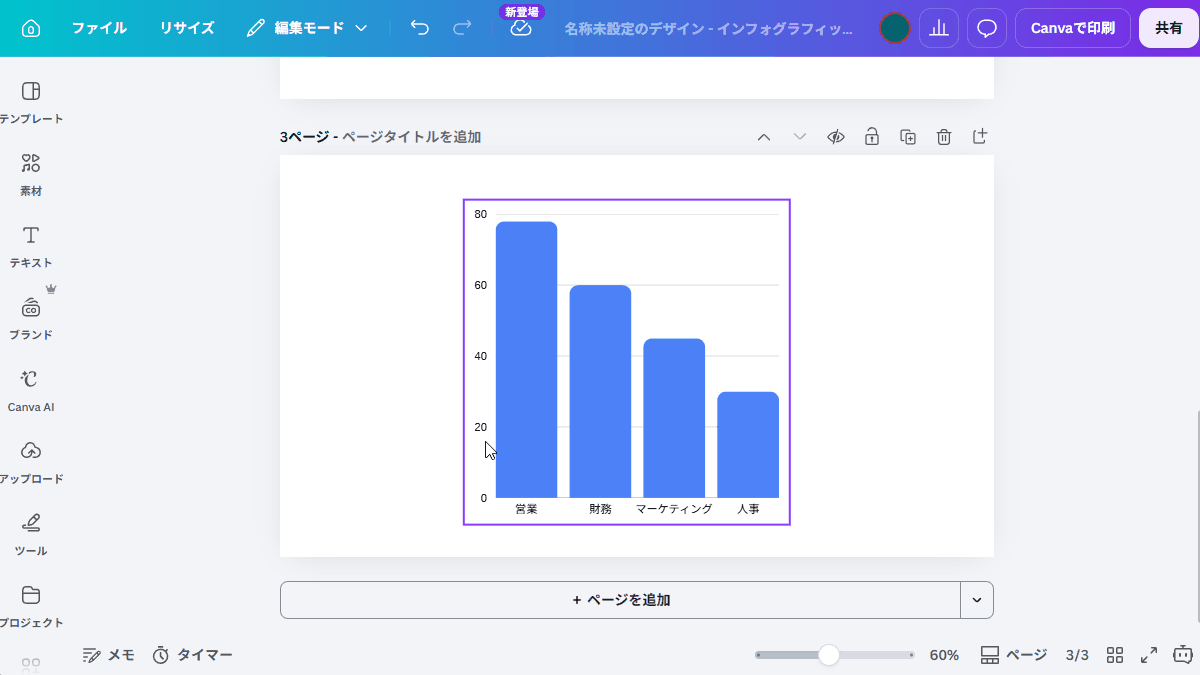
Task: Toggle page 3 visibility eye icon
Action: 836,137
